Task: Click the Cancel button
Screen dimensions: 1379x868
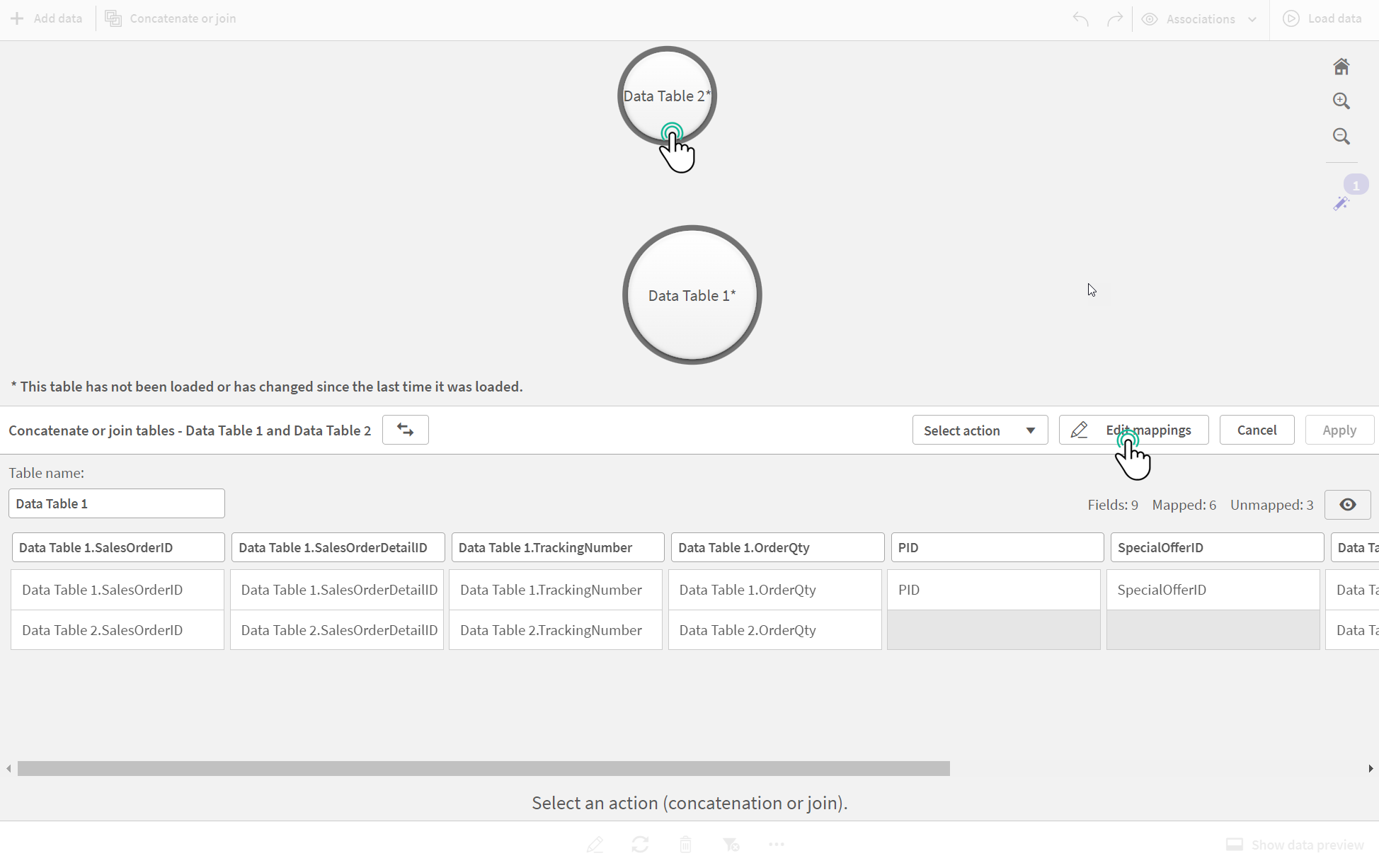Action: point(1257,430)
